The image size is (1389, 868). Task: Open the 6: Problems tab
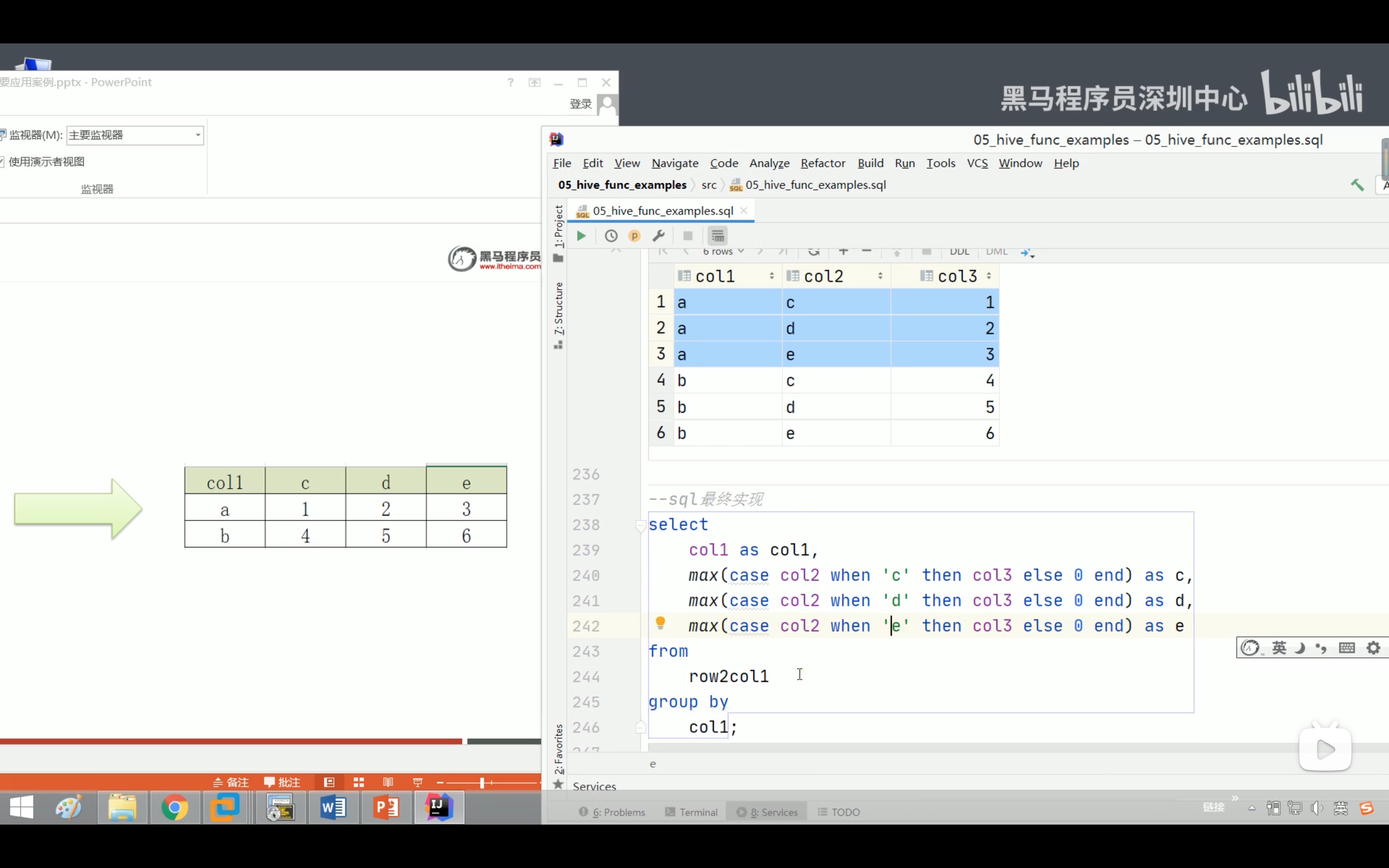612,812
